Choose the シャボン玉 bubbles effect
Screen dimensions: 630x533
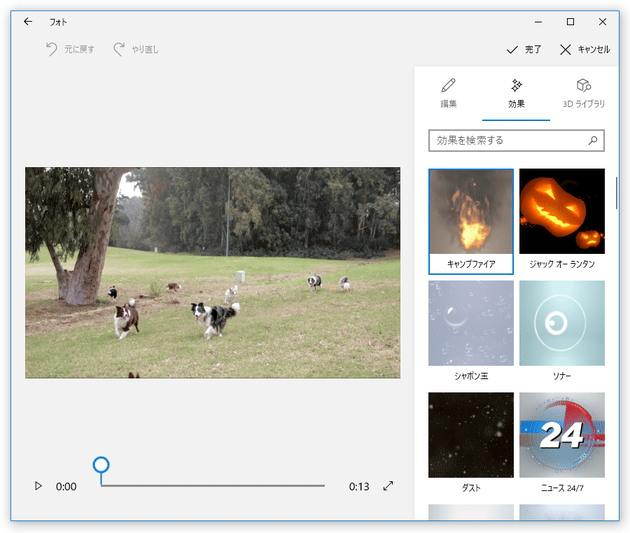click(x=471, y=323)
